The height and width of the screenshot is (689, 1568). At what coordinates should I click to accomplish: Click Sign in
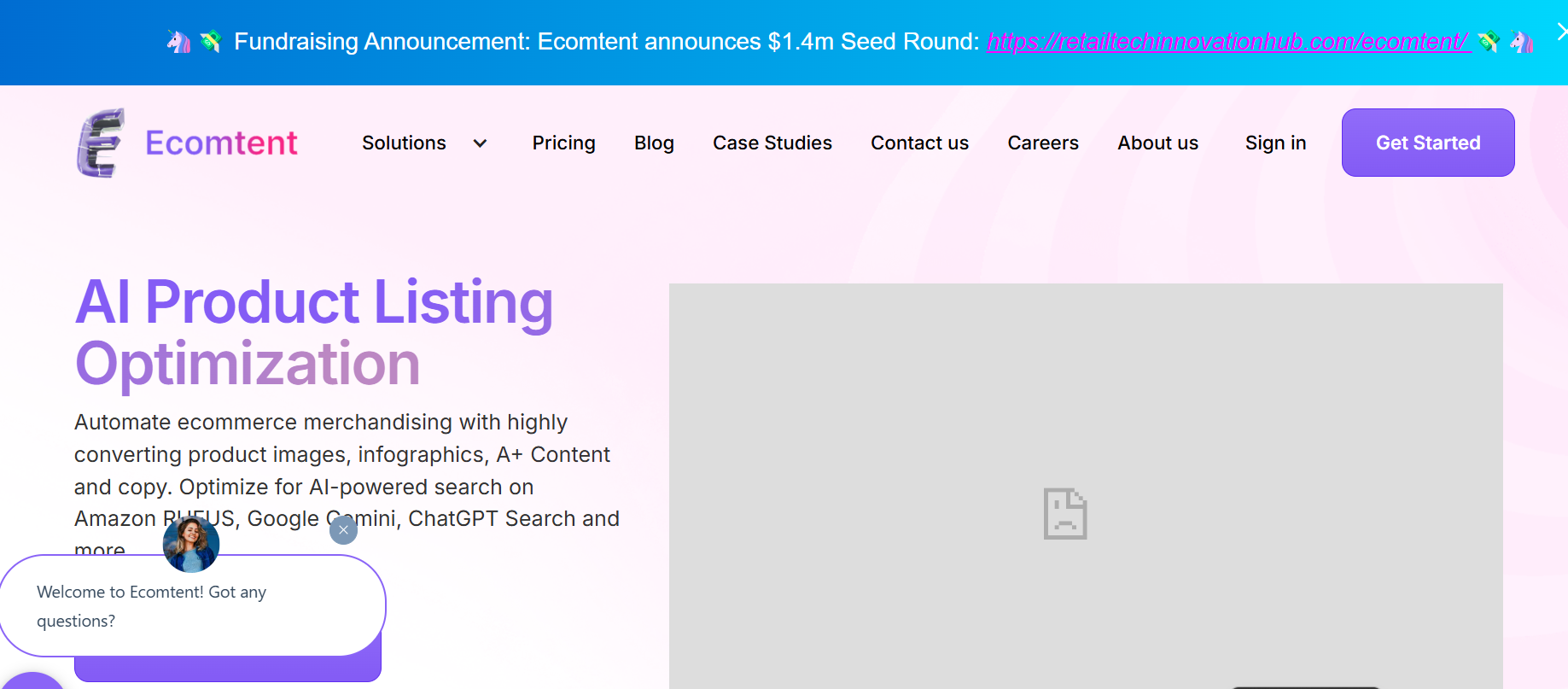[x=1275, y=143]
